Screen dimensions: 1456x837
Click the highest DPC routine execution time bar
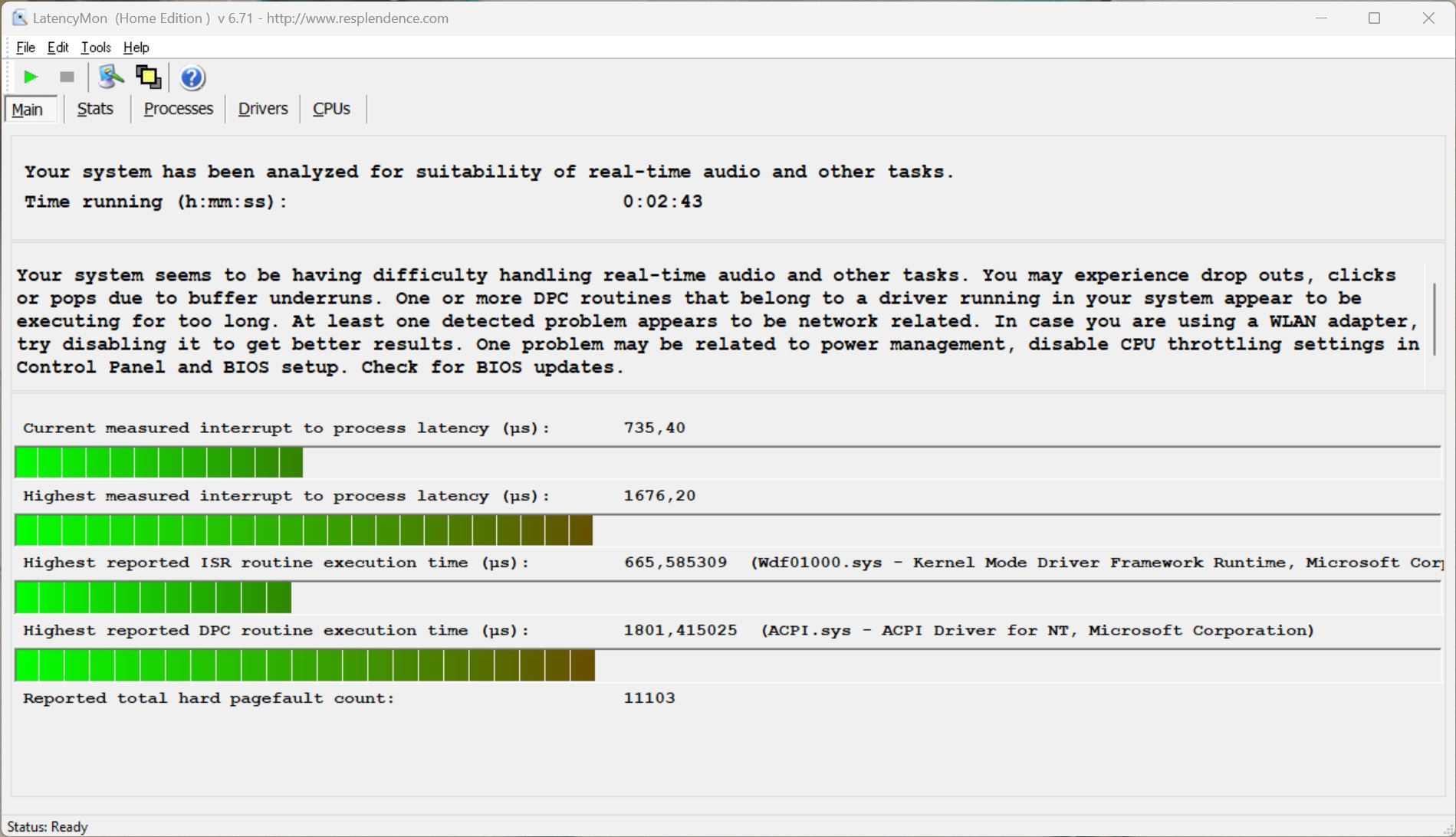pos(304,665)
